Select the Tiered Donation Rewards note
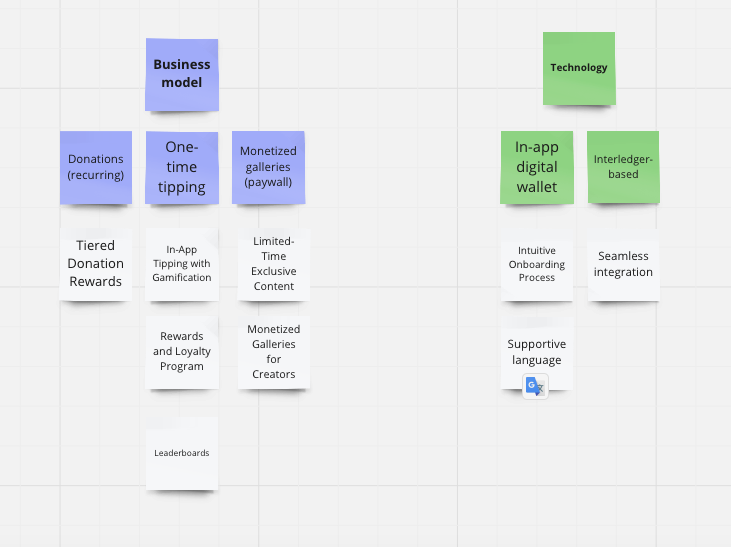Viewport: 731px width, 547px height. [96, 264]
